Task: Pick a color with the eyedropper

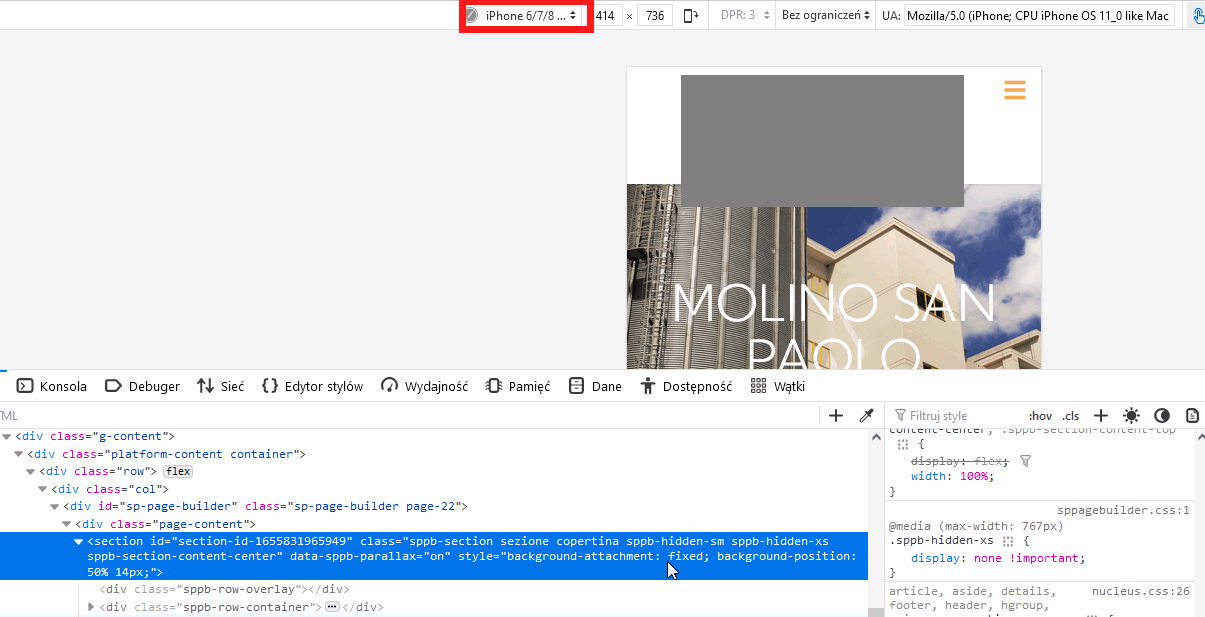Action: (x=866, y=416)
